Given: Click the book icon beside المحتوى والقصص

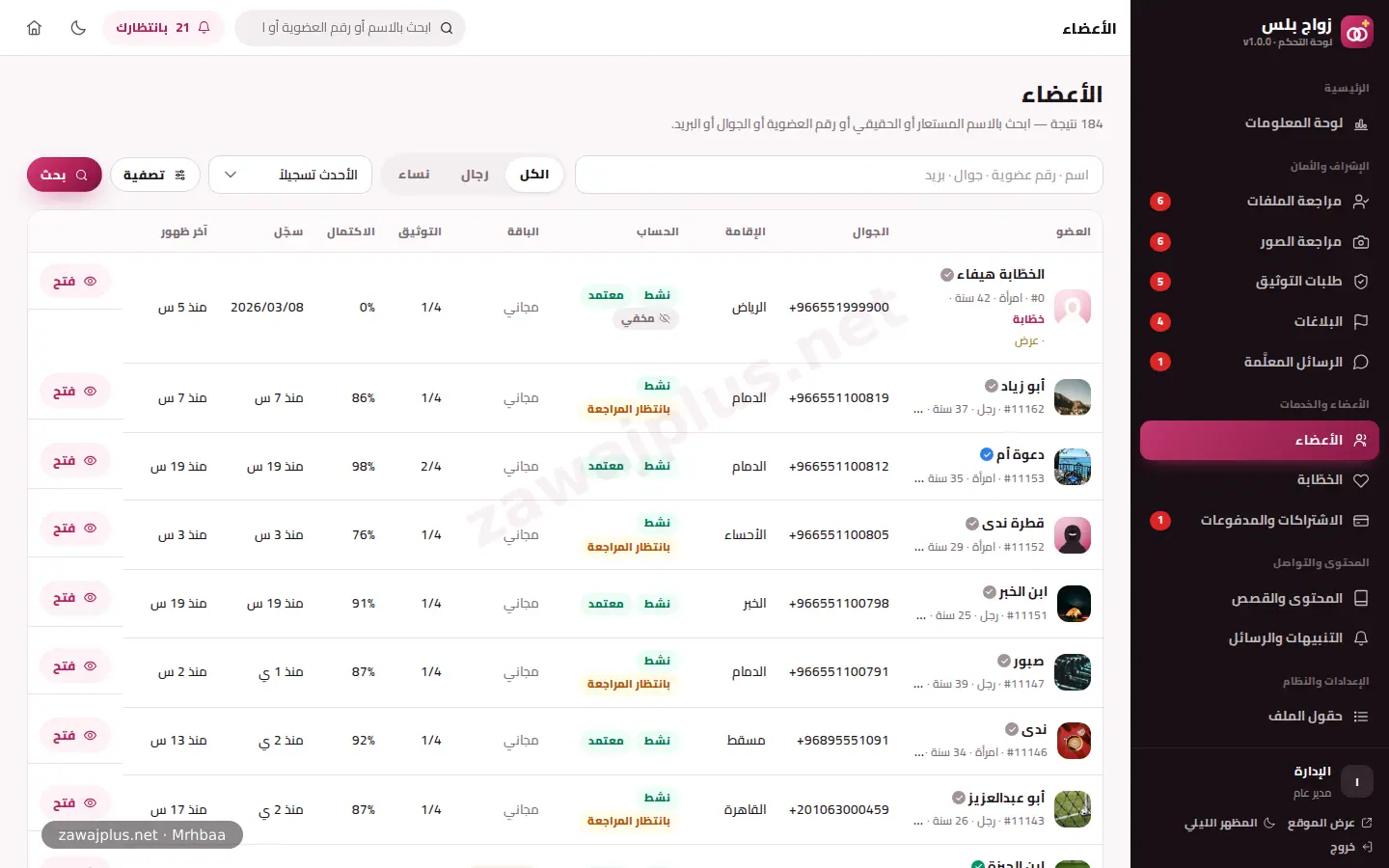Looking at the screenshot, I should pos(1361,599).
